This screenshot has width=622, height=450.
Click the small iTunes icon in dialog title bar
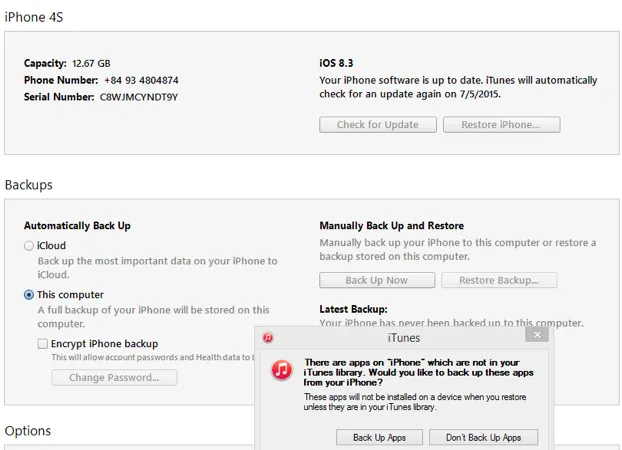(x=268, y=338)
